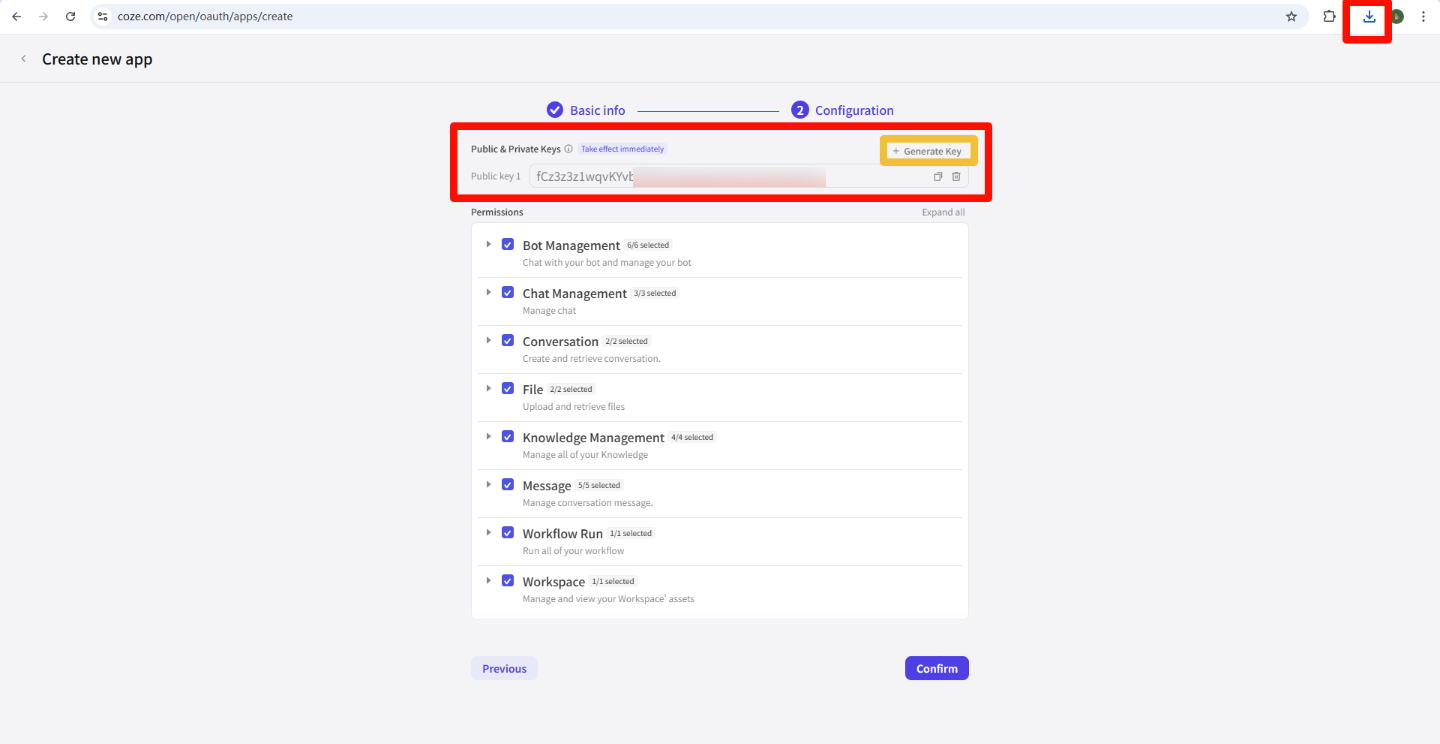Copy the public key 1 value

coord(938,176)
